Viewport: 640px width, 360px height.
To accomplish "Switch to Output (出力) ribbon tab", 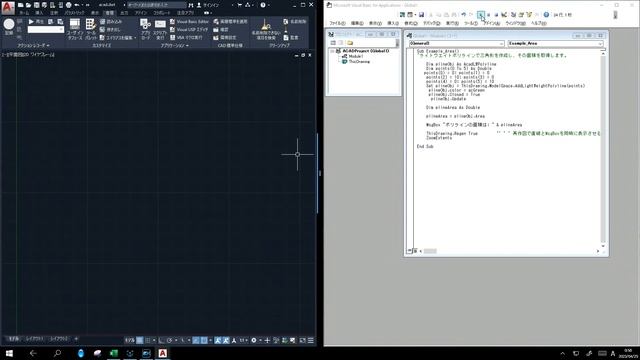I will (124, 13).
